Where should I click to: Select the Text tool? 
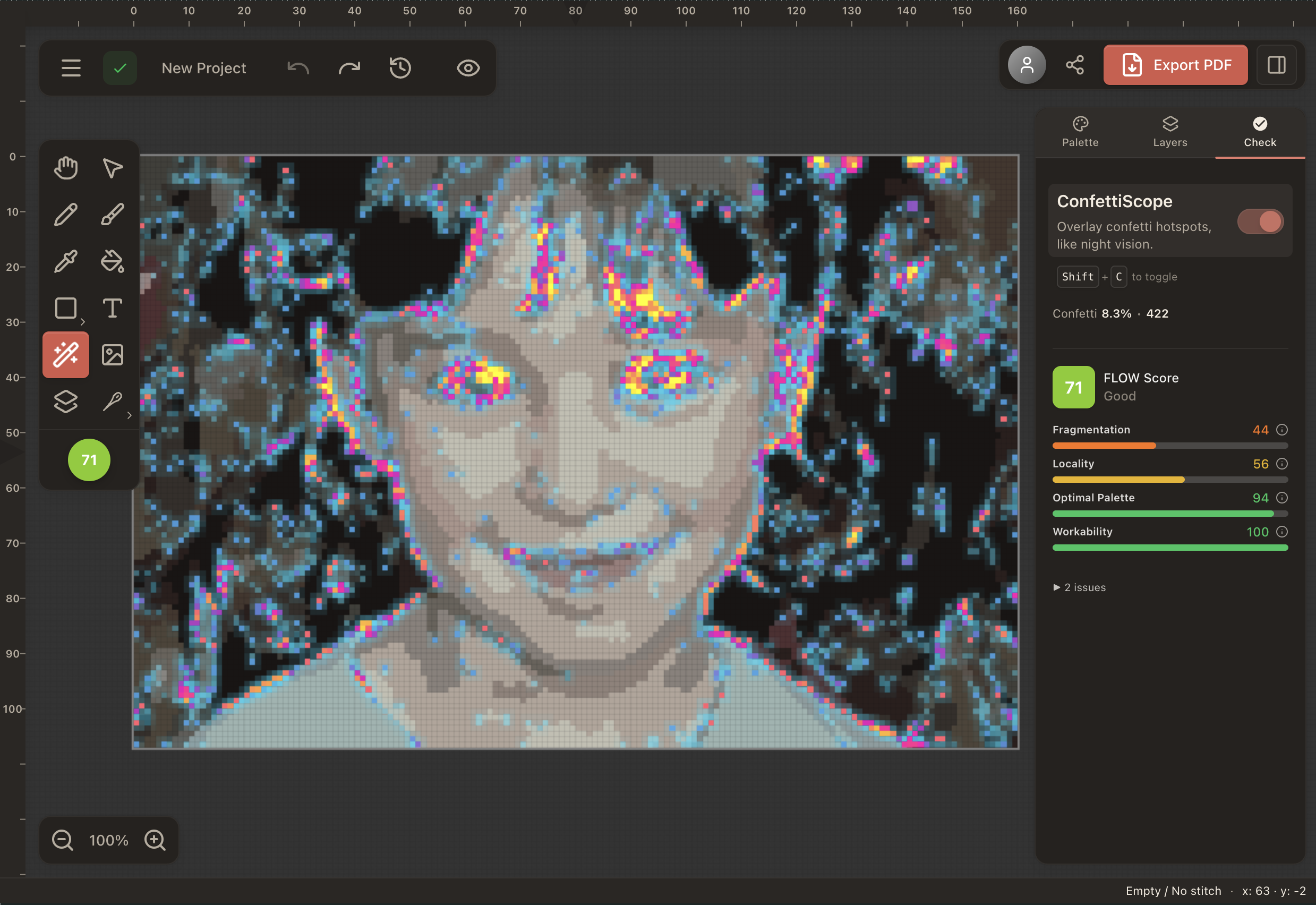coord(112,308)
